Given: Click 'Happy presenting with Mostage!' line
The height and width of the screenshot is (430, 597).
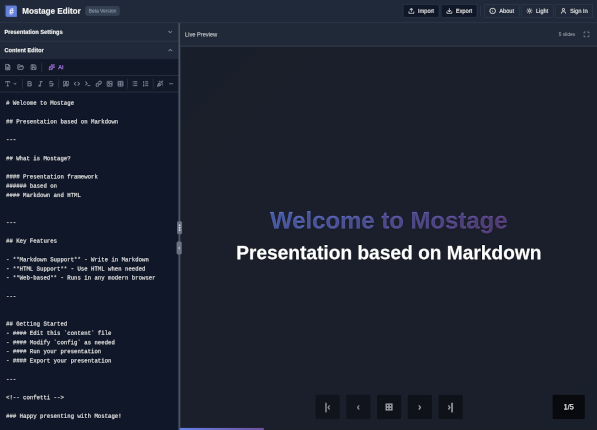Looking at the screenshot, I should [x=63, y=416].
